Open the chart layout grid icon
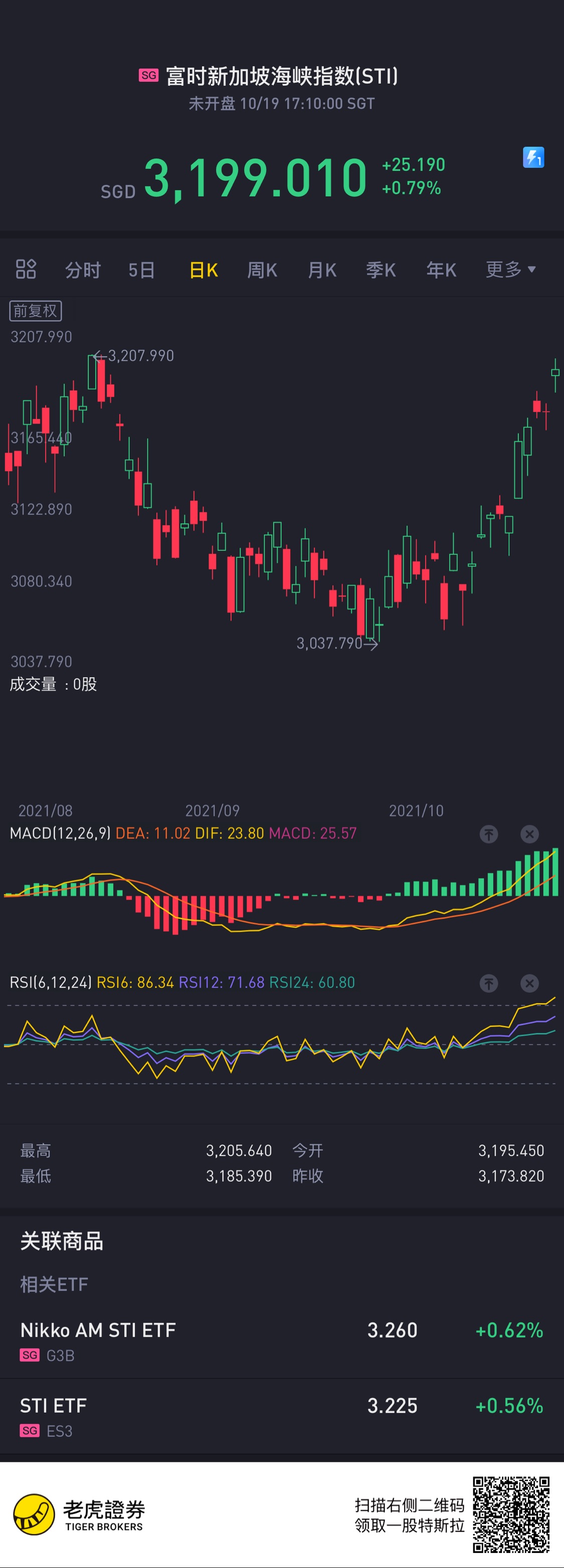 26,269
